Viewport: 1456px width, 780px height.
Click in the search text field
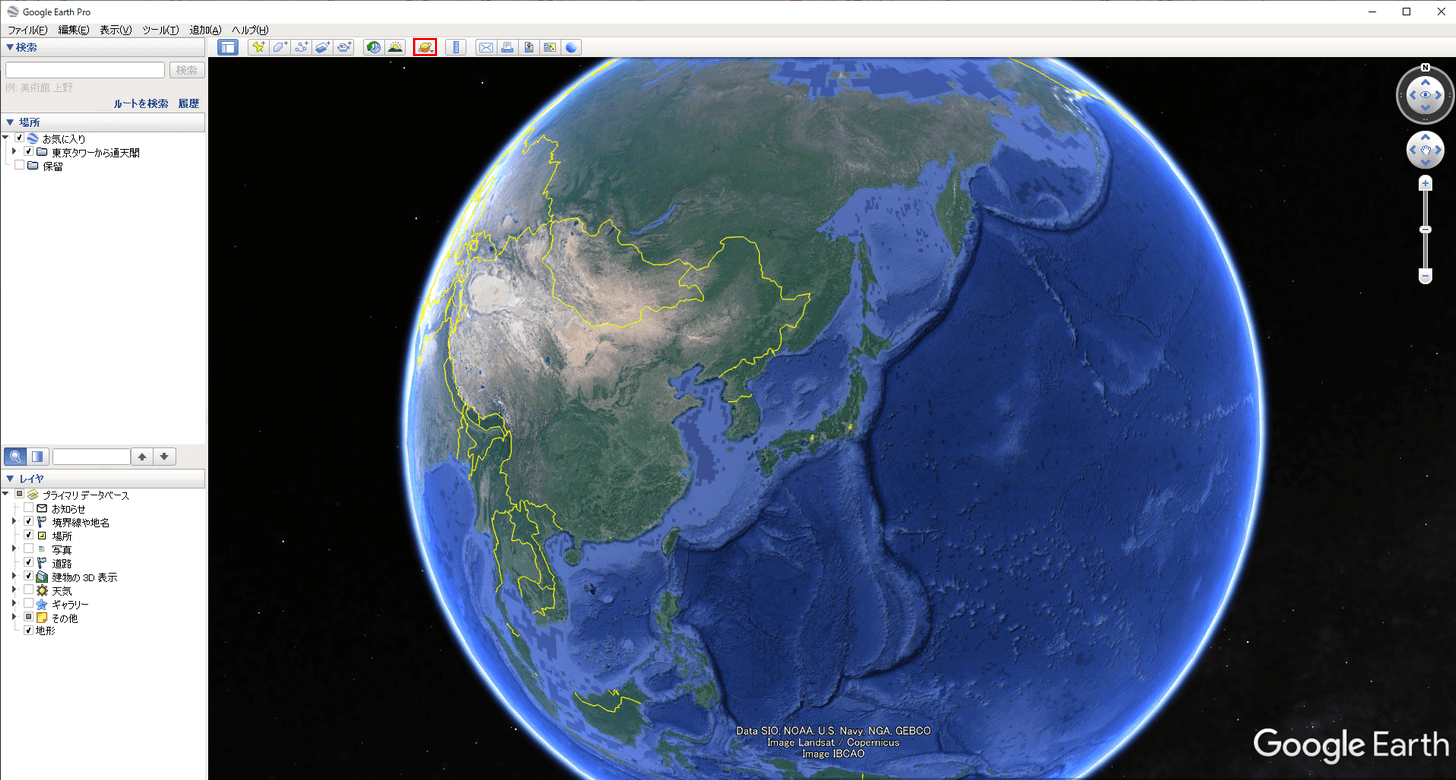coord(85,70)
